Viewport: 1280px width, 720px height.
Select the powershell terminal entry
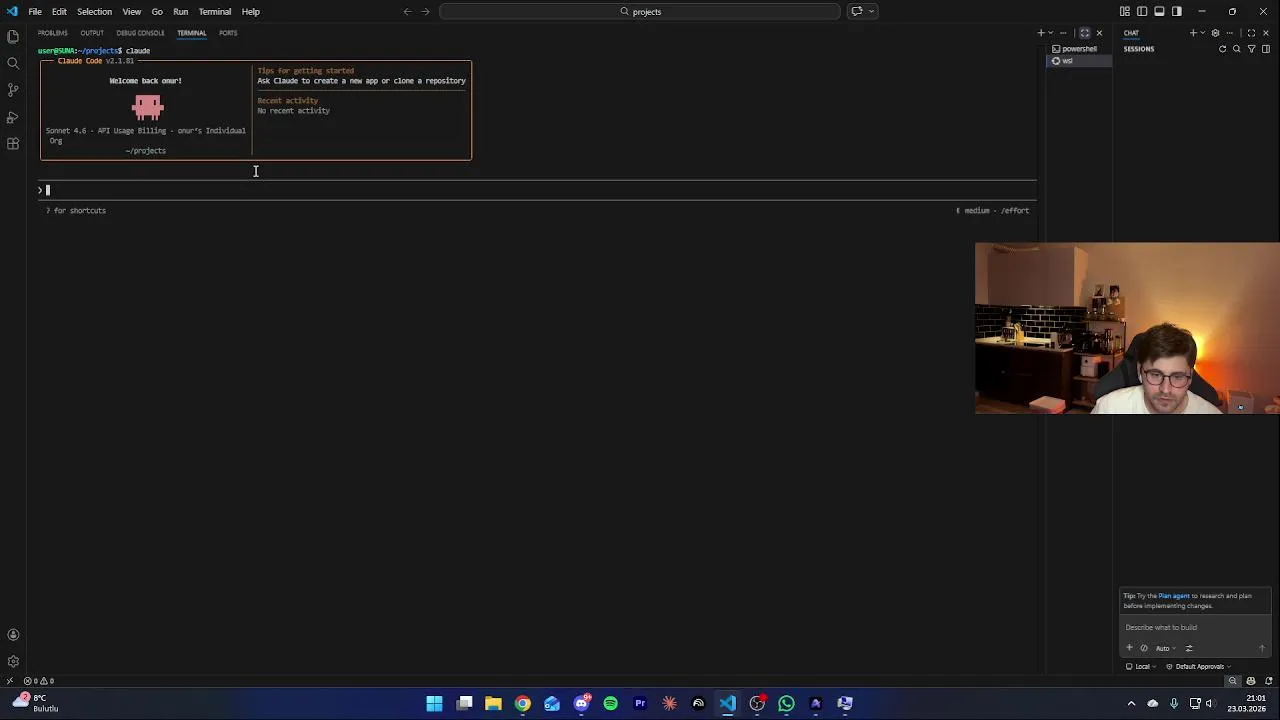click(1078, 49)
